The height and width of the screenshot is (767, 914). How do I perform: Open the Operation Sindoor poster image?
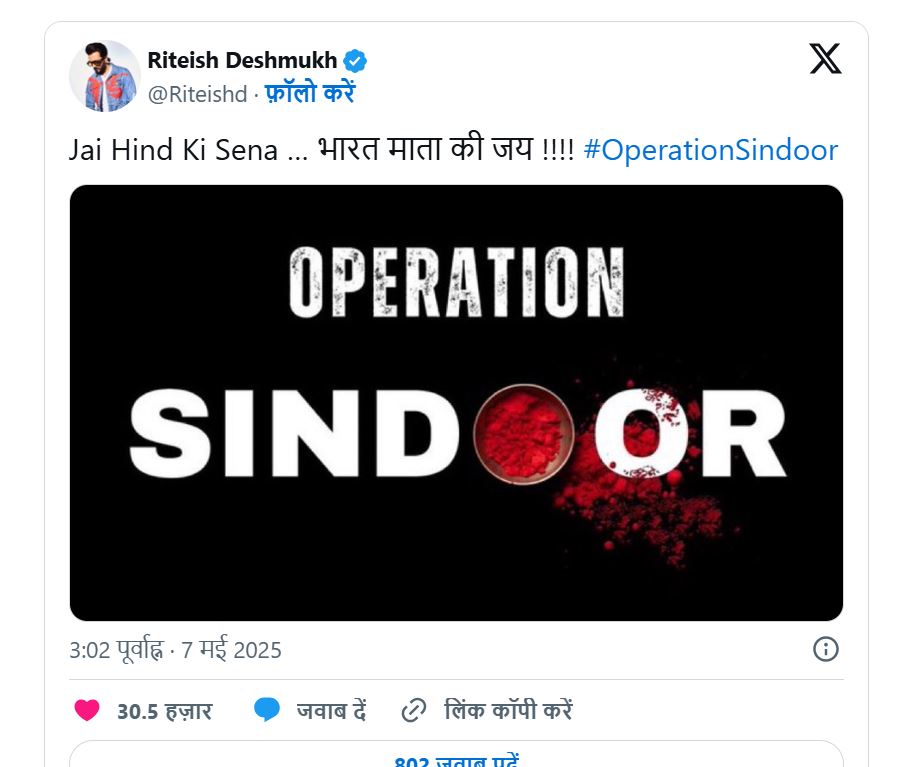point(456,403)
